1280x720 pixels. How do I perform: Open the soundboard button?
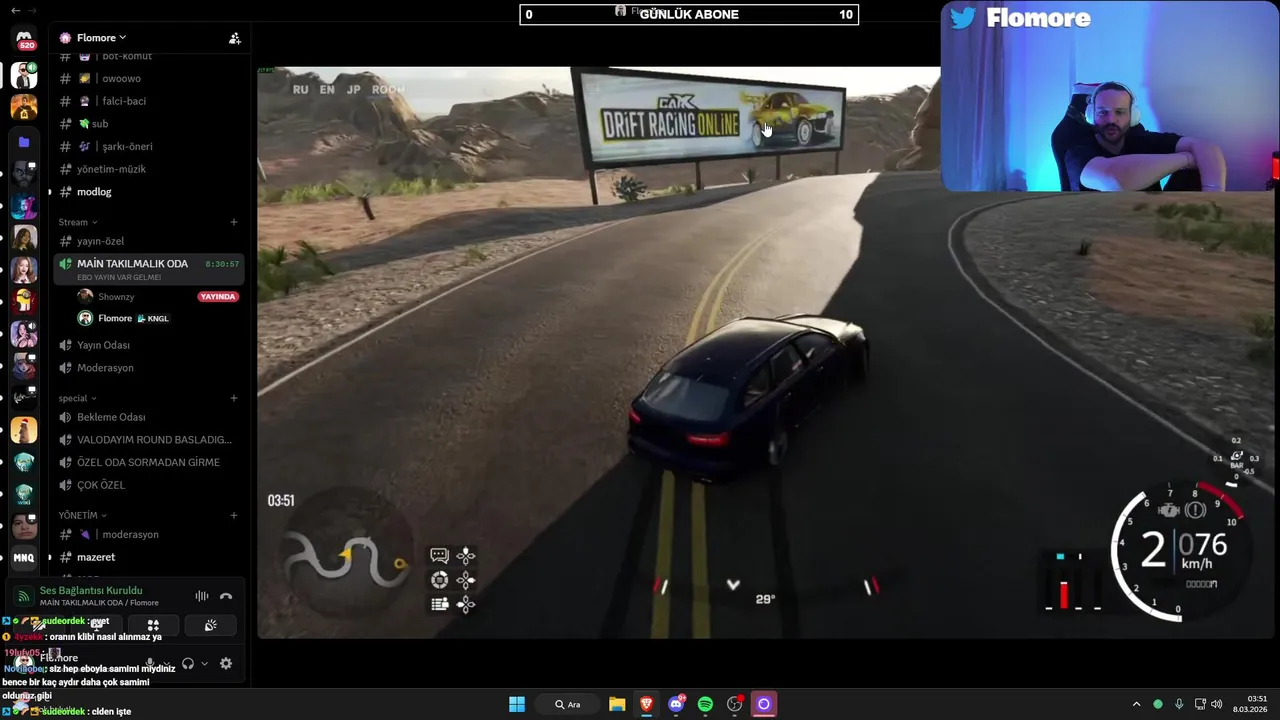click(210, 625)
